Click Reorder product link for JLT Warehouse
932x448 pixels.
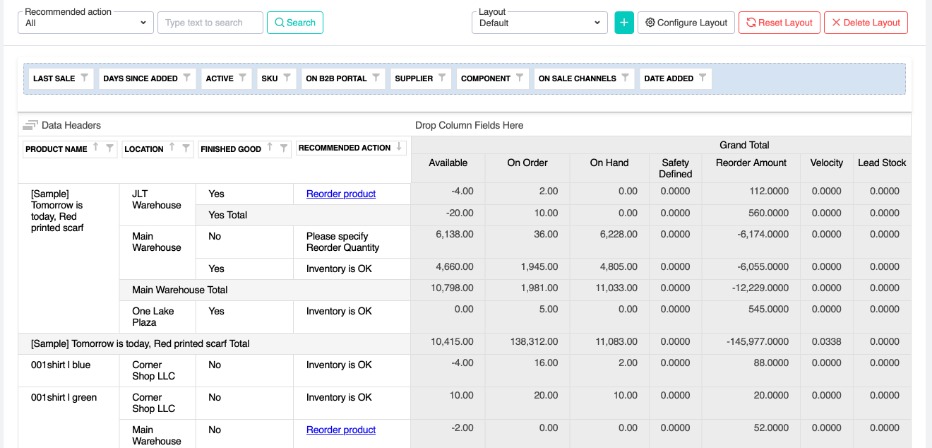point(341,193)
